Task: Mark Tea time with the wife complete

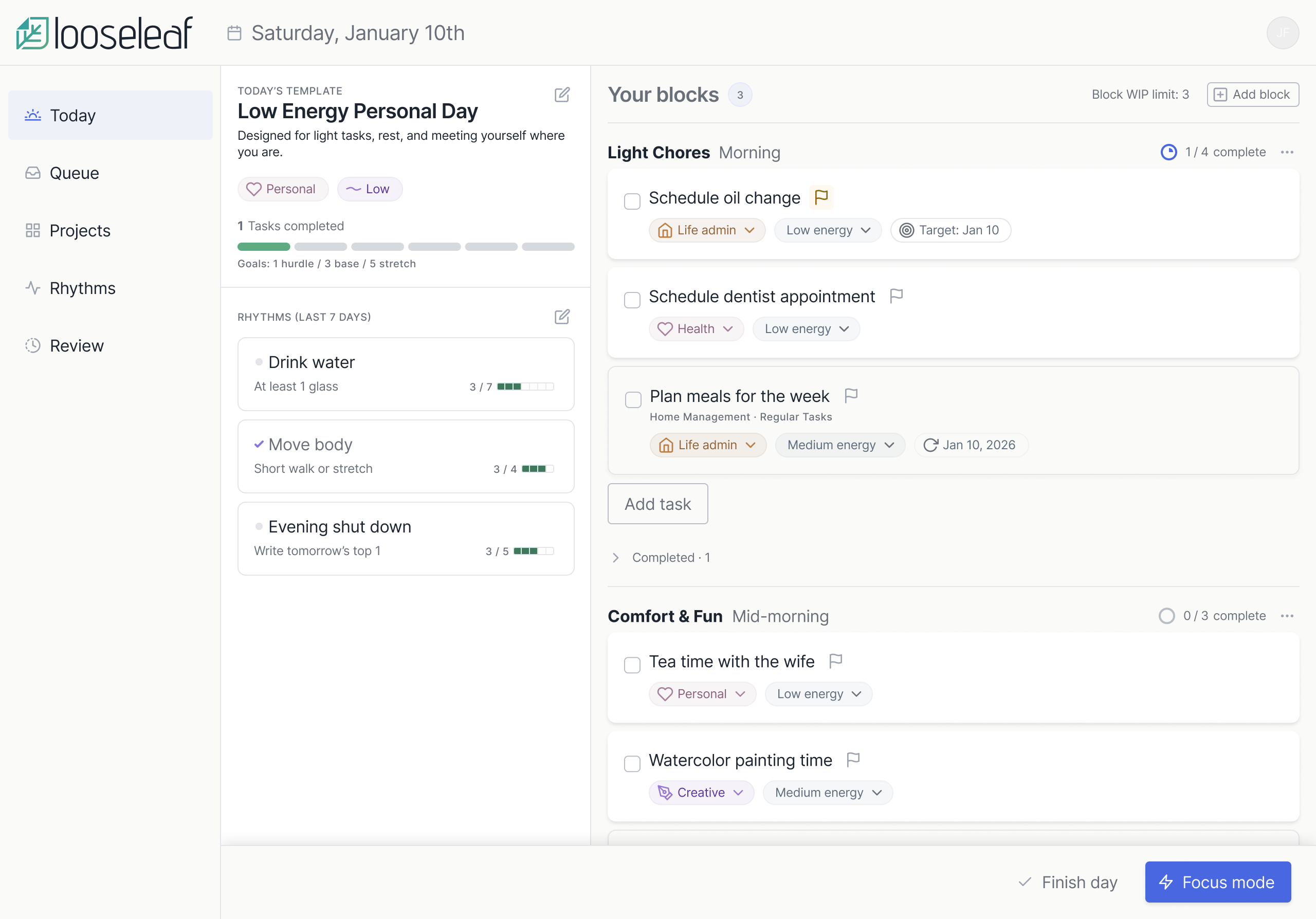Action: tap(632, 665)
